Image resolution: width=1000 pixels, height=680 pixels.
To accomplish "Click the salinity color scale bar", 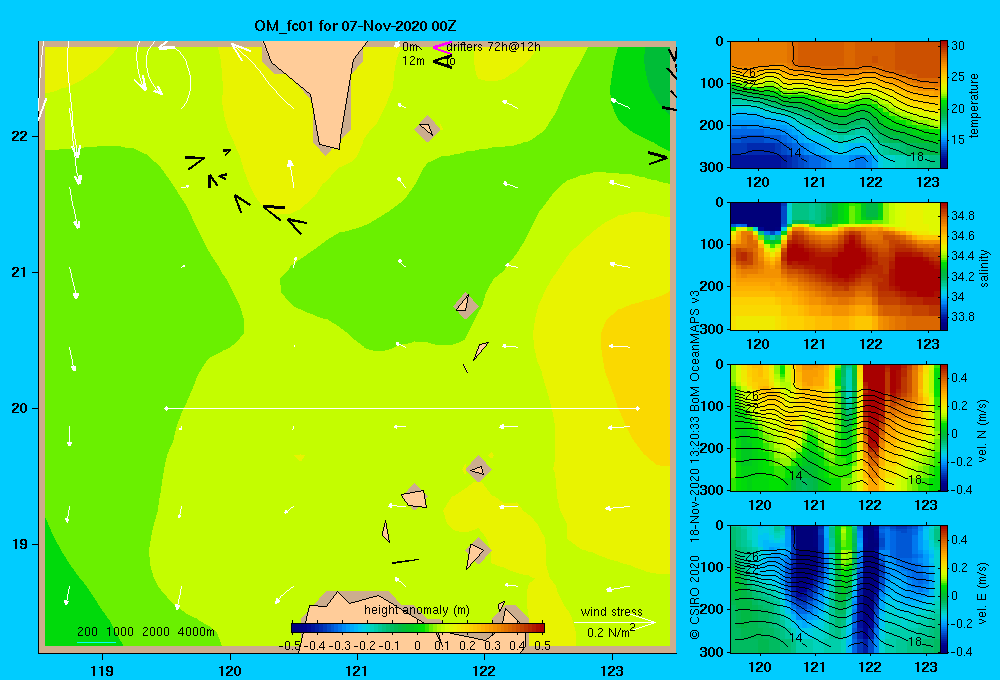I will coord(943,267).
